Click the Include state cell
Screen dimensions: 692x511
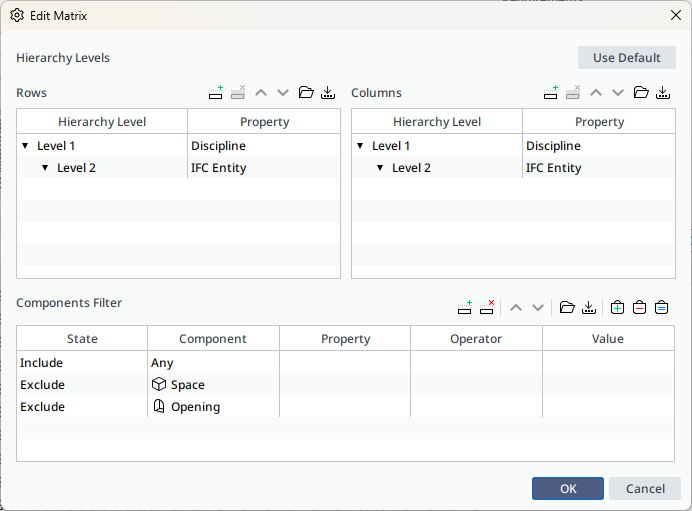click(82, 362)
